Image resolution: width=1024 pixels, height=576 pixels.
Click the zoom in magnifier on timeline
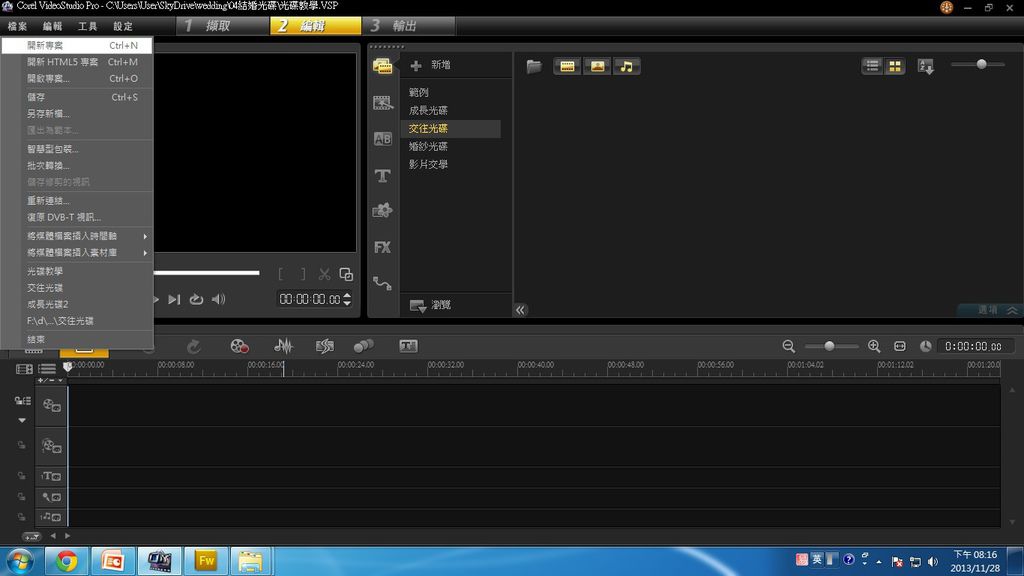(x=874, y=346)
